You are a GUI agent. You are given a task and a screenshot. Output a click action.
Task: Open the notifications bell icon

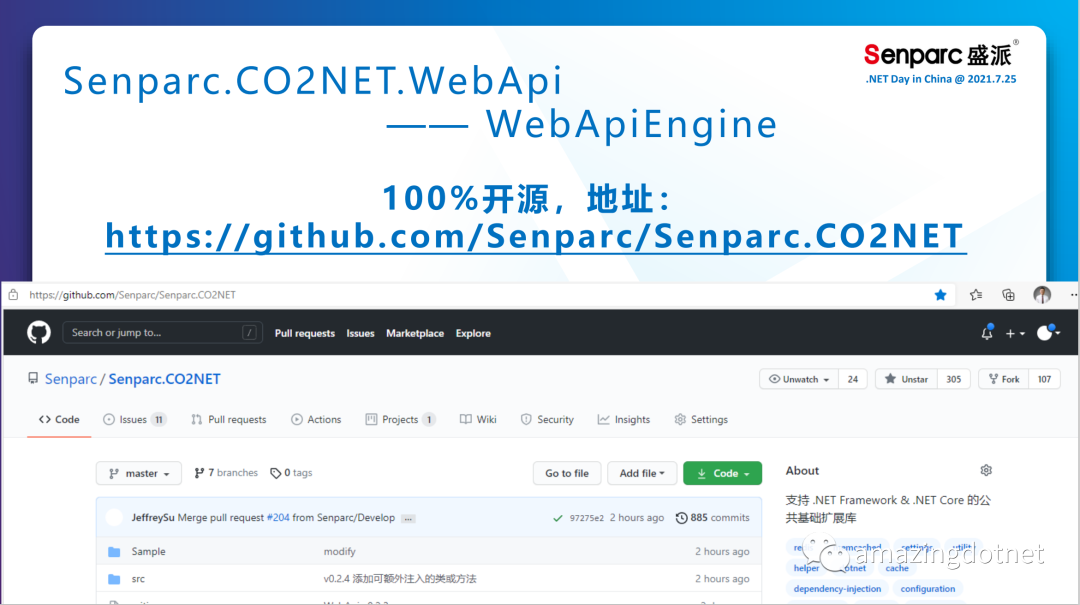point(987,333)
